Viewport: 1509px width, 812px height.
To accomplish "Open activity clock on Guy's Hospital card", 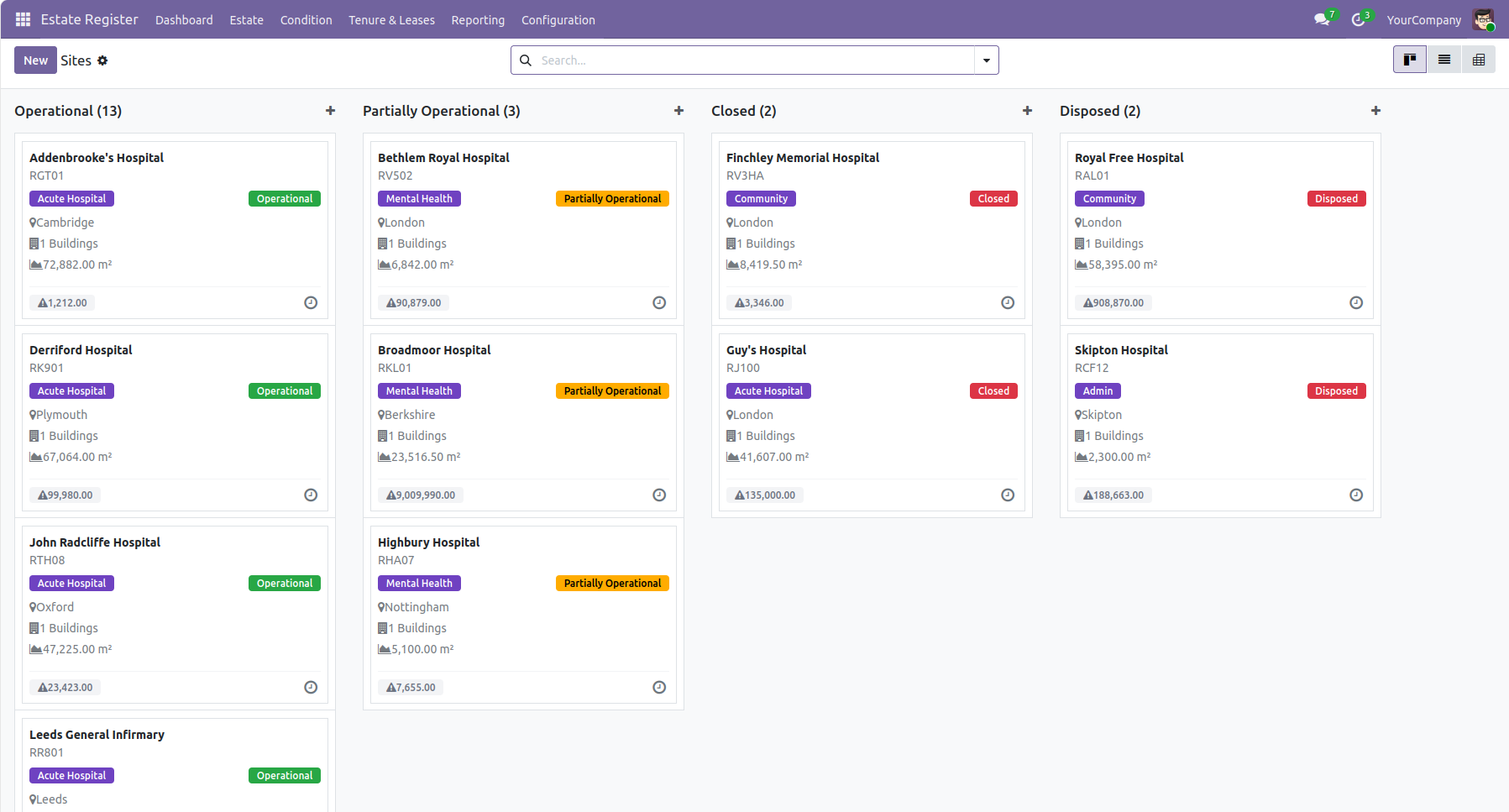I will pyautogui.click(x=1008, y=495).
